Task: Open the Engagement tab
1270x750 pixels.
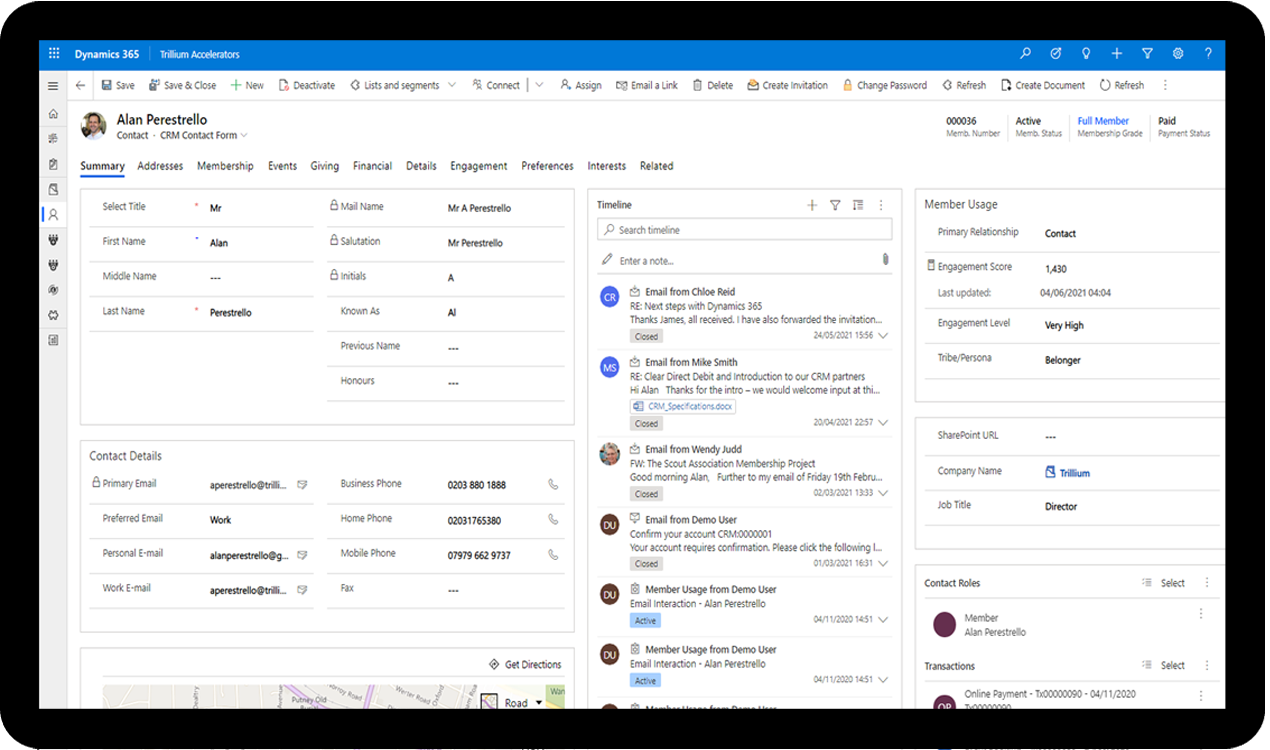Action: [x=478, y=166]
